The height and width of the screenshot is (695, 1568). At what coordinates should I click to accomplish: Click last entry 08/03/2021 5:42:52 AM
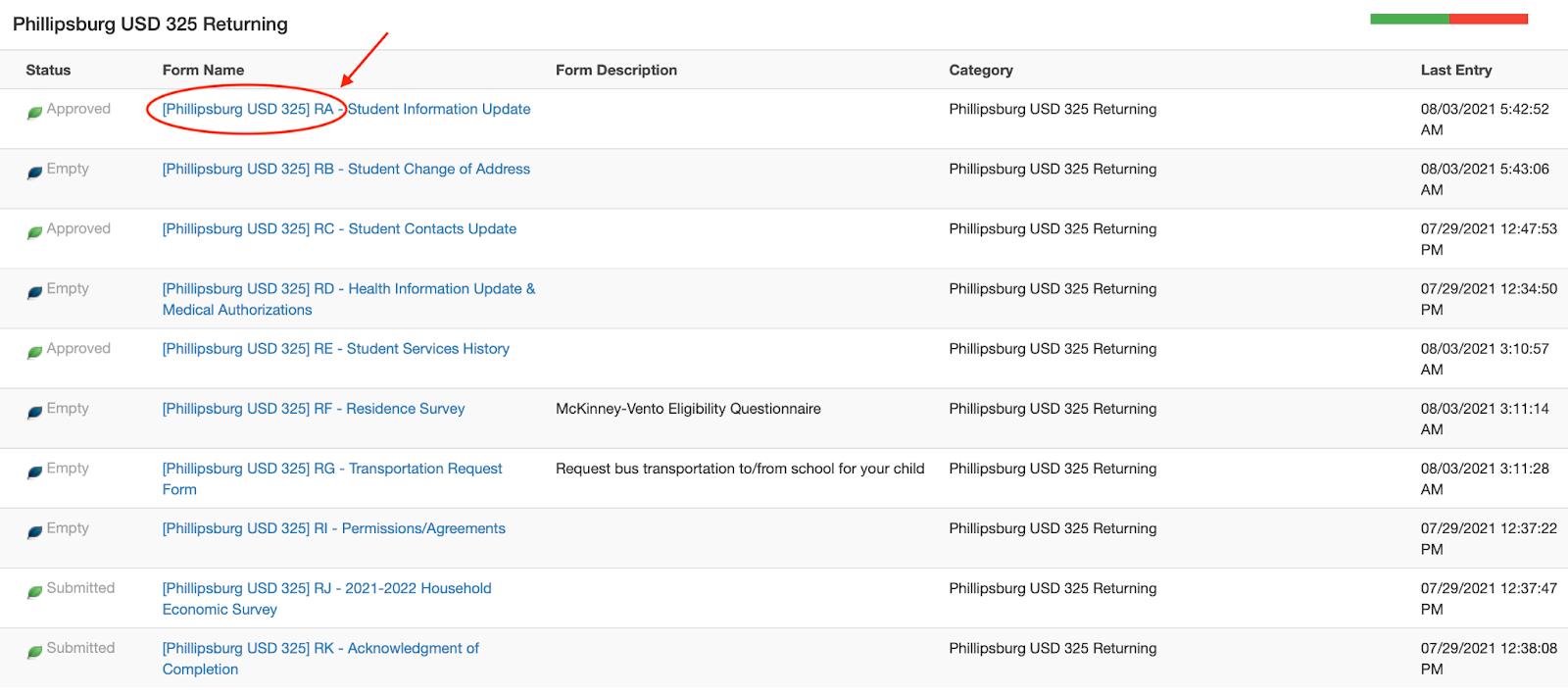click(1485, 120)
